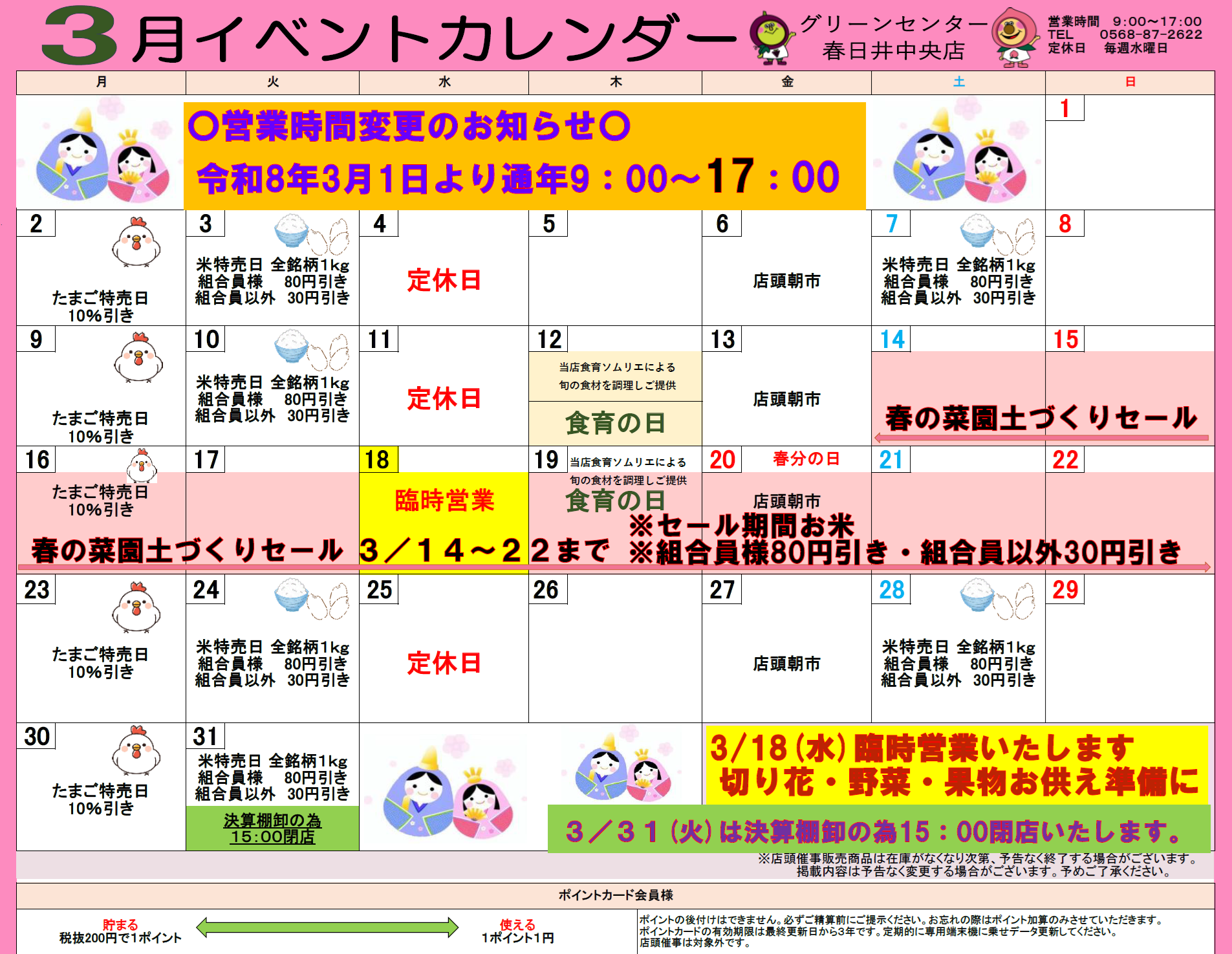Click the 定休日 label on March 4
1232x954 pixels.
444,281
